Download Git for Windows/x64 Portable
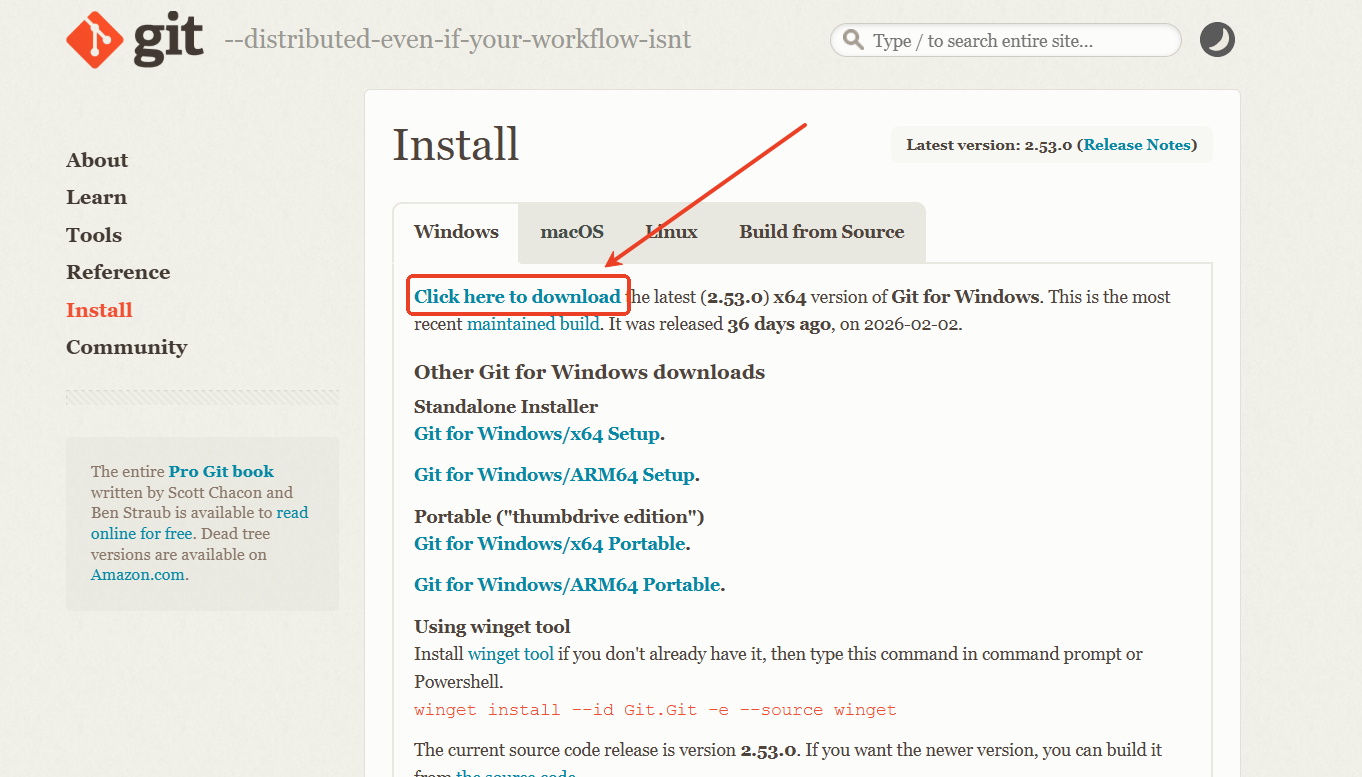 click(550, 544)
